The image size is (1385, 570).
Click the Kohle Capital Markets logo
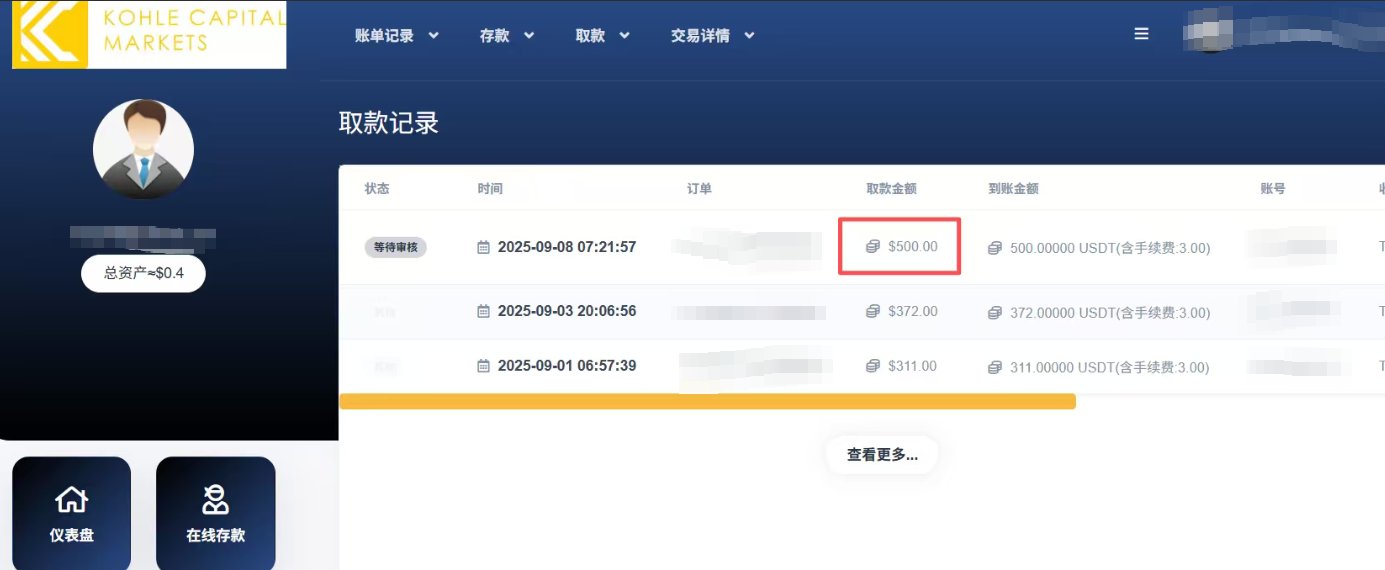coord(149,34)
